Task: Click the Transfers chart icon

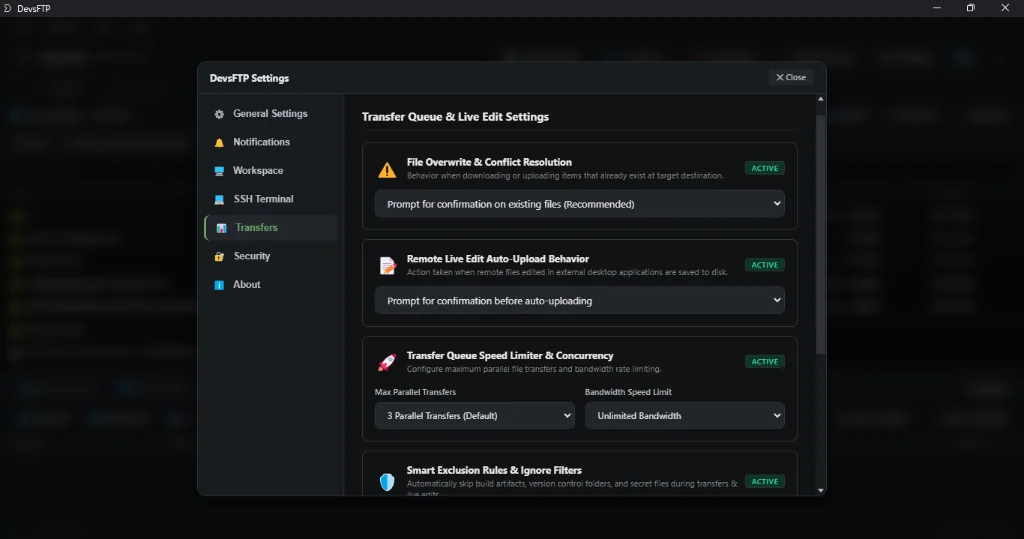Action: click(221, 228)
